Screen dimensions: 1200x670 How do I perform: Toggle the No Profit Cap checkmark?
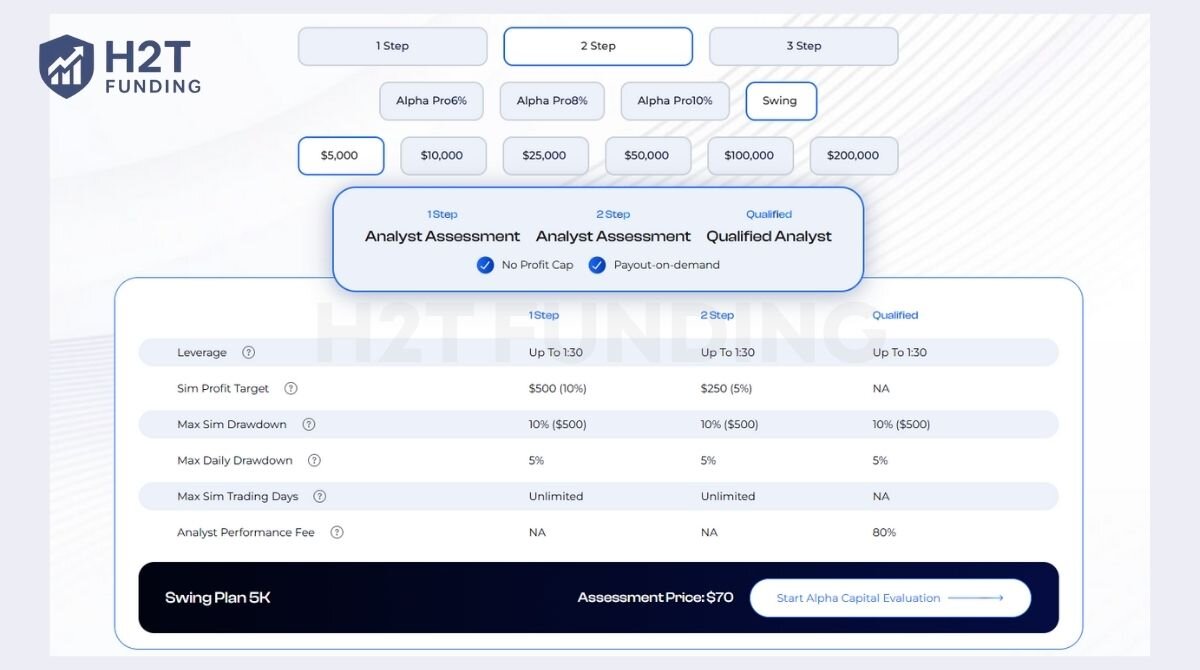(x=485, y=265)
